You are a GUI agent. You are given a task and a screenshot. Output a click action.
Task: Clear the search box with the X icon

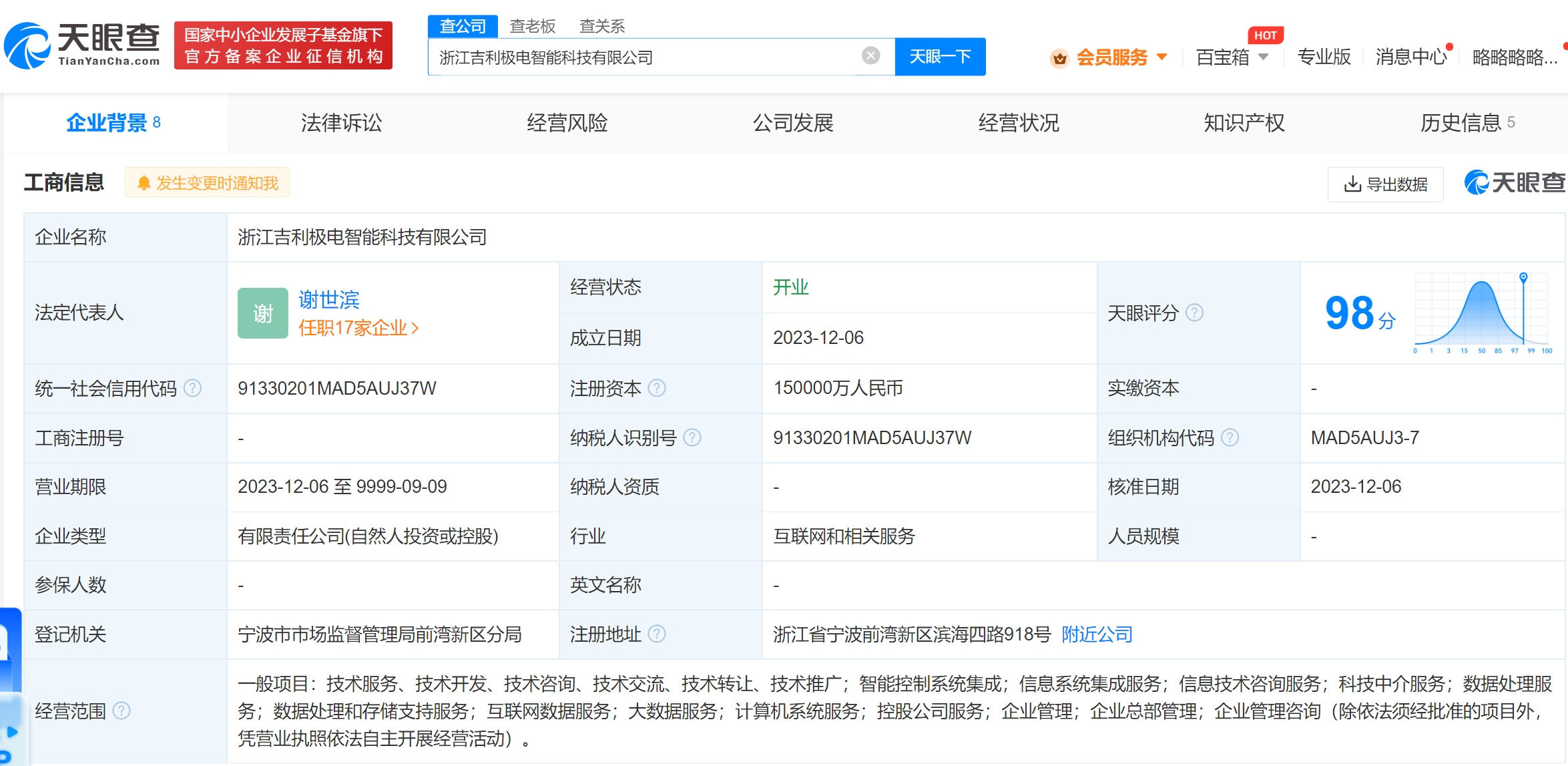(x=870, y=56)
